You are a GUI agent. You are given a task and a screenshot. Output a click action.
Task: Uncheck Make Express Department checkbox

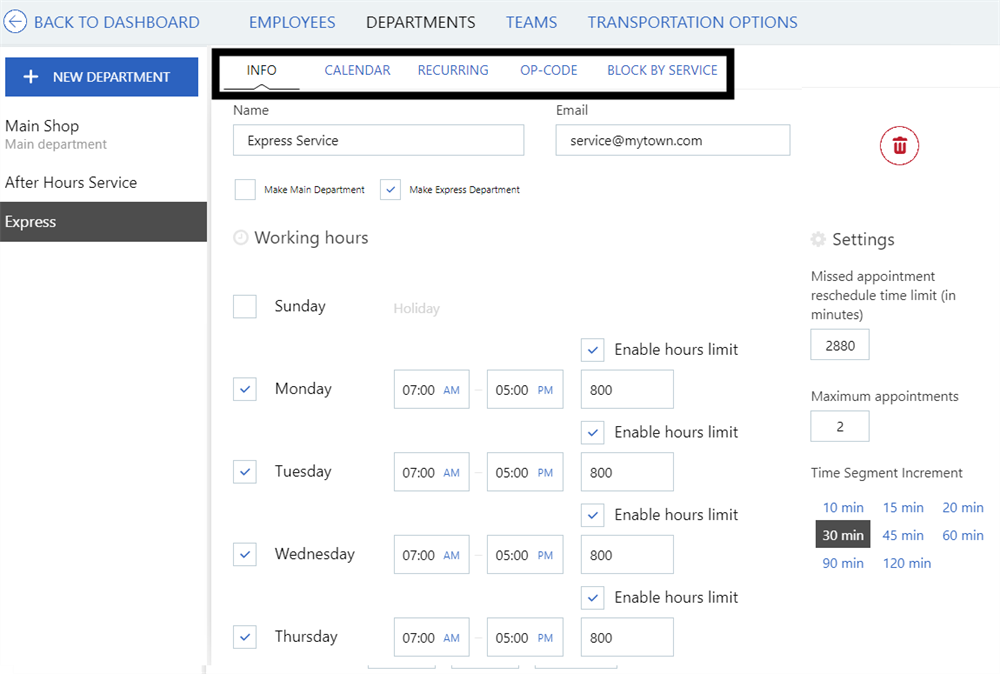click(x=390, y=189)
